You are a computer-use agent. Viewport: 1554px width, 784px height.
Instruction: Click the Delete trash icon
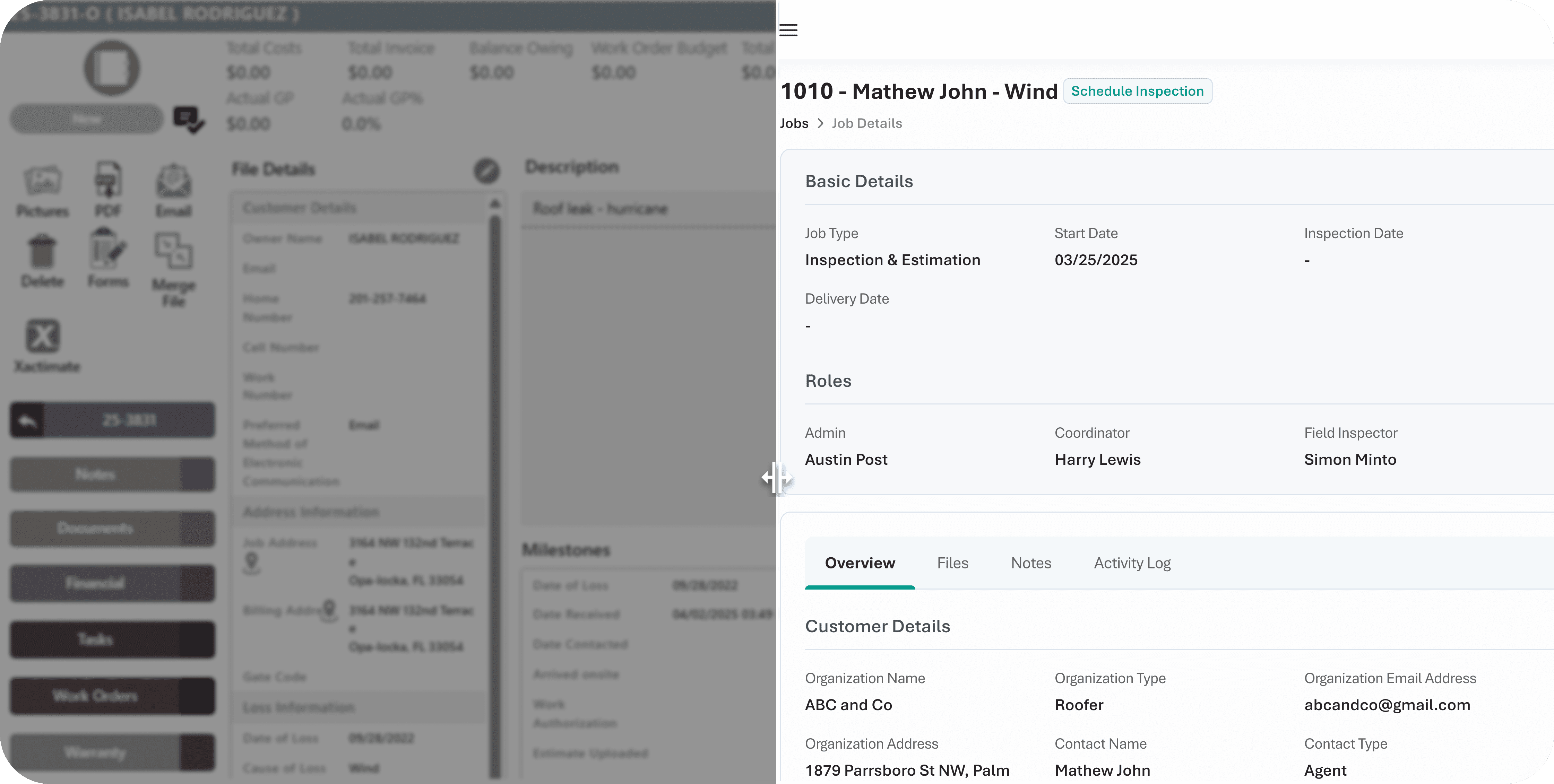coord(42,252)
